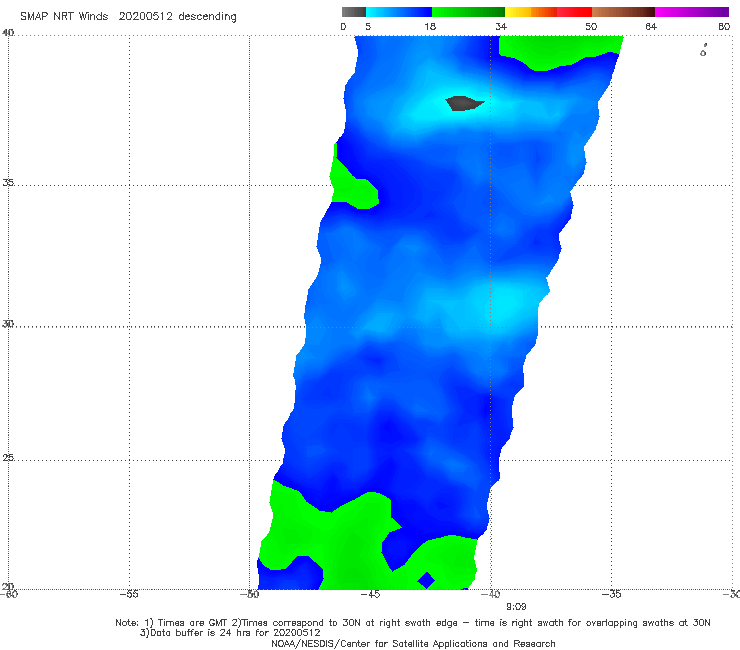Click the swath time label '9:09'
740x650 pixels.
(516, 607)
